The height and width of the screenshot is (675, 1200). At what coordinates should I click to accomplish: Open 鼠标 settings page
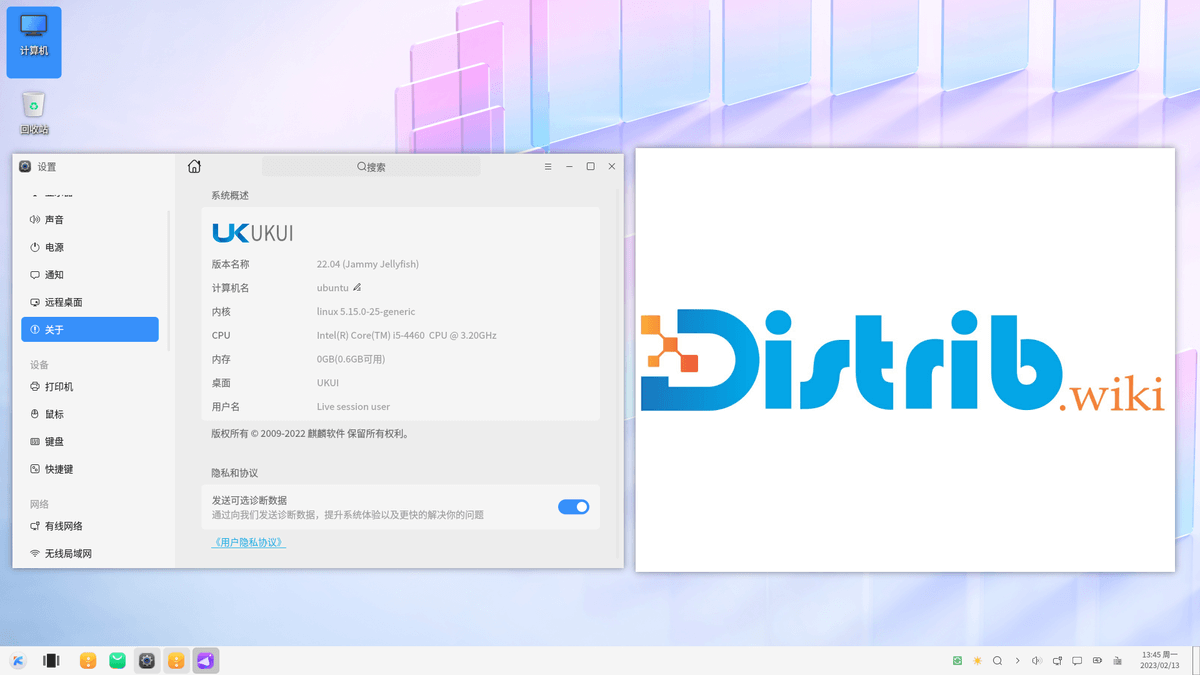coord(90,414)
